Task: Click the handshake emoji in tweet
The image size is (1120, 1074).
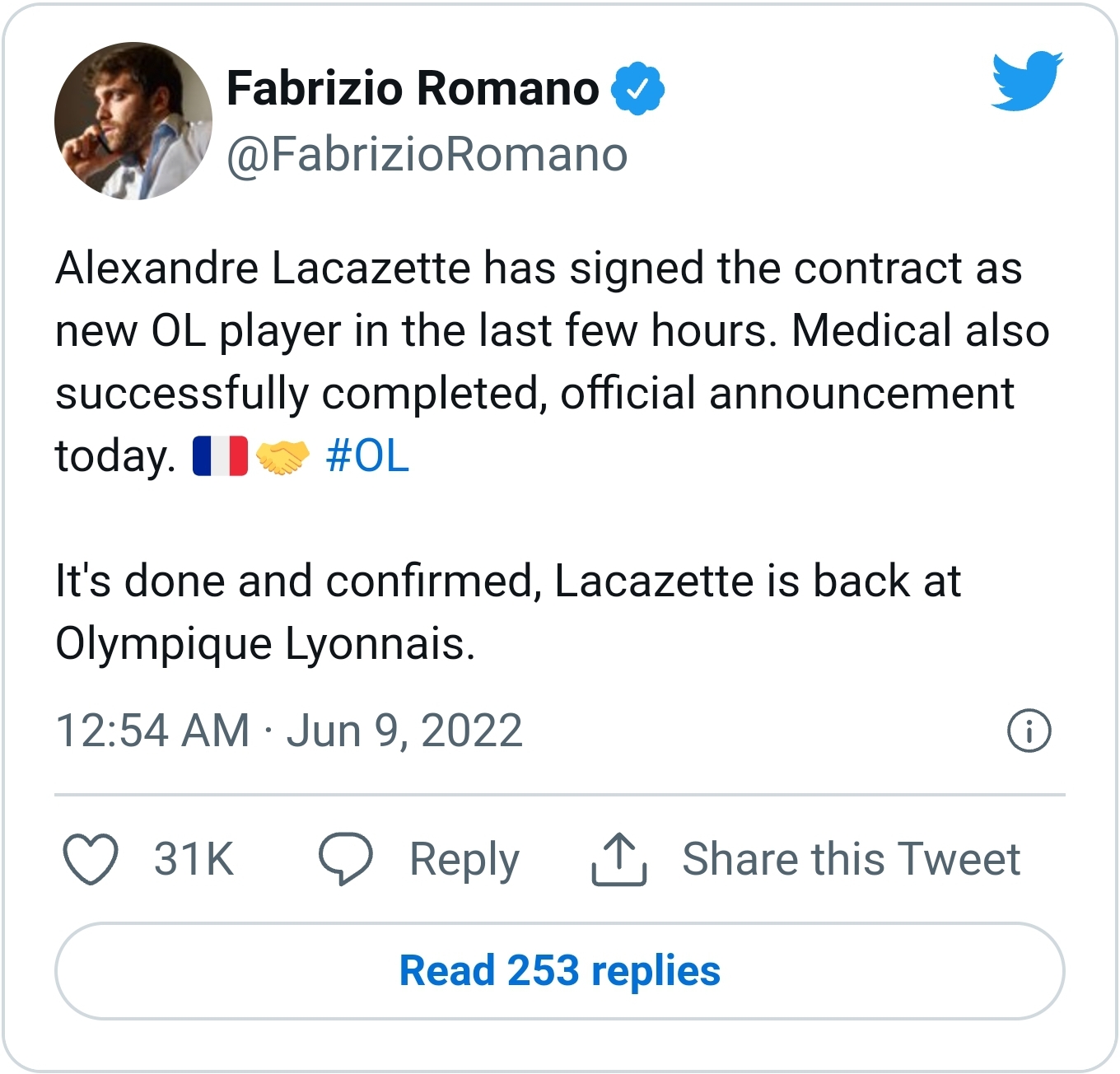Action: pos(282,456)
